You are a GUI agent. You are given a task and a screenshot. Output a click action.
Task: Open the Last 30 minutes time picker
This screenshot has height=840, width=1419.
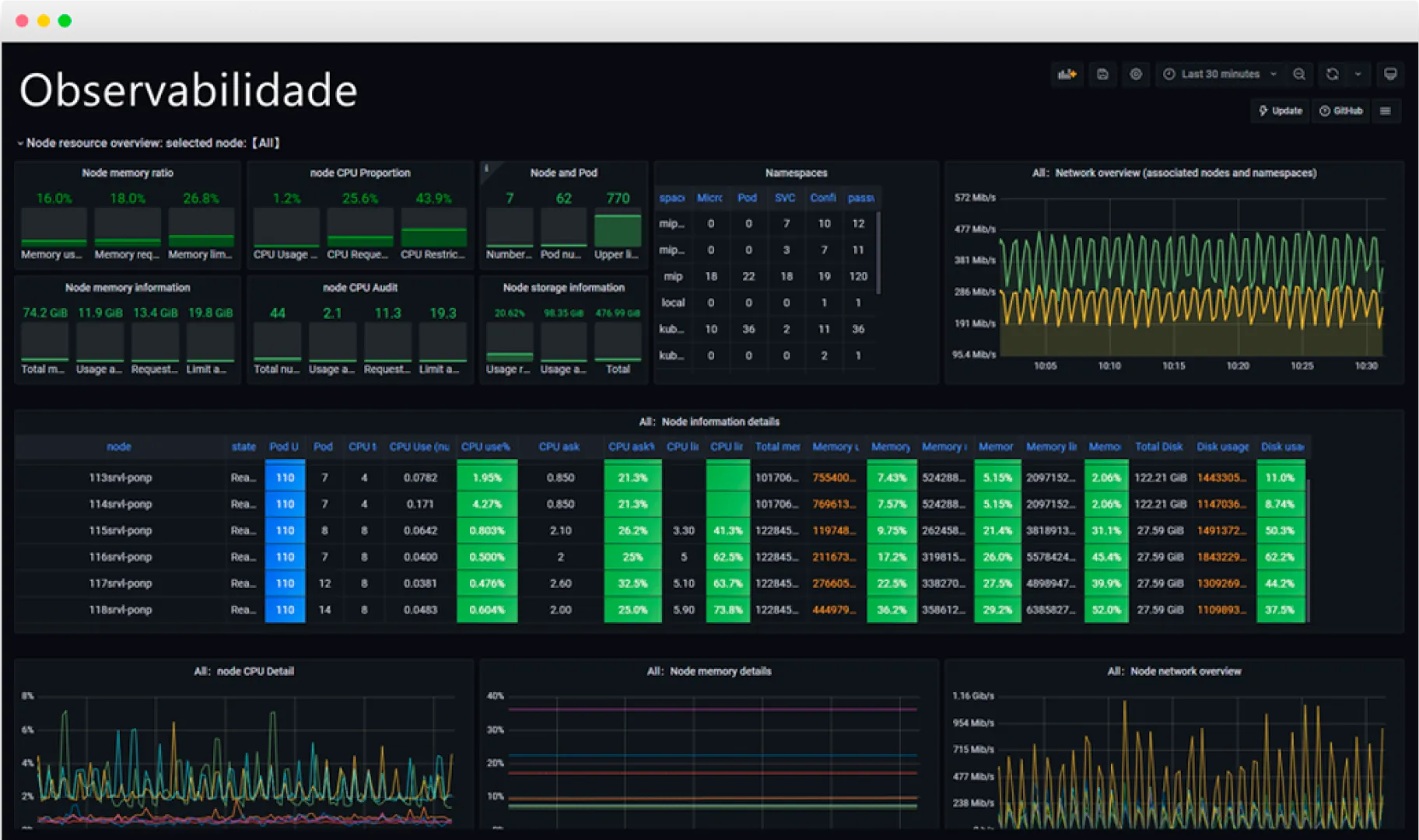pyautogui.click(x=1219, y=75)
